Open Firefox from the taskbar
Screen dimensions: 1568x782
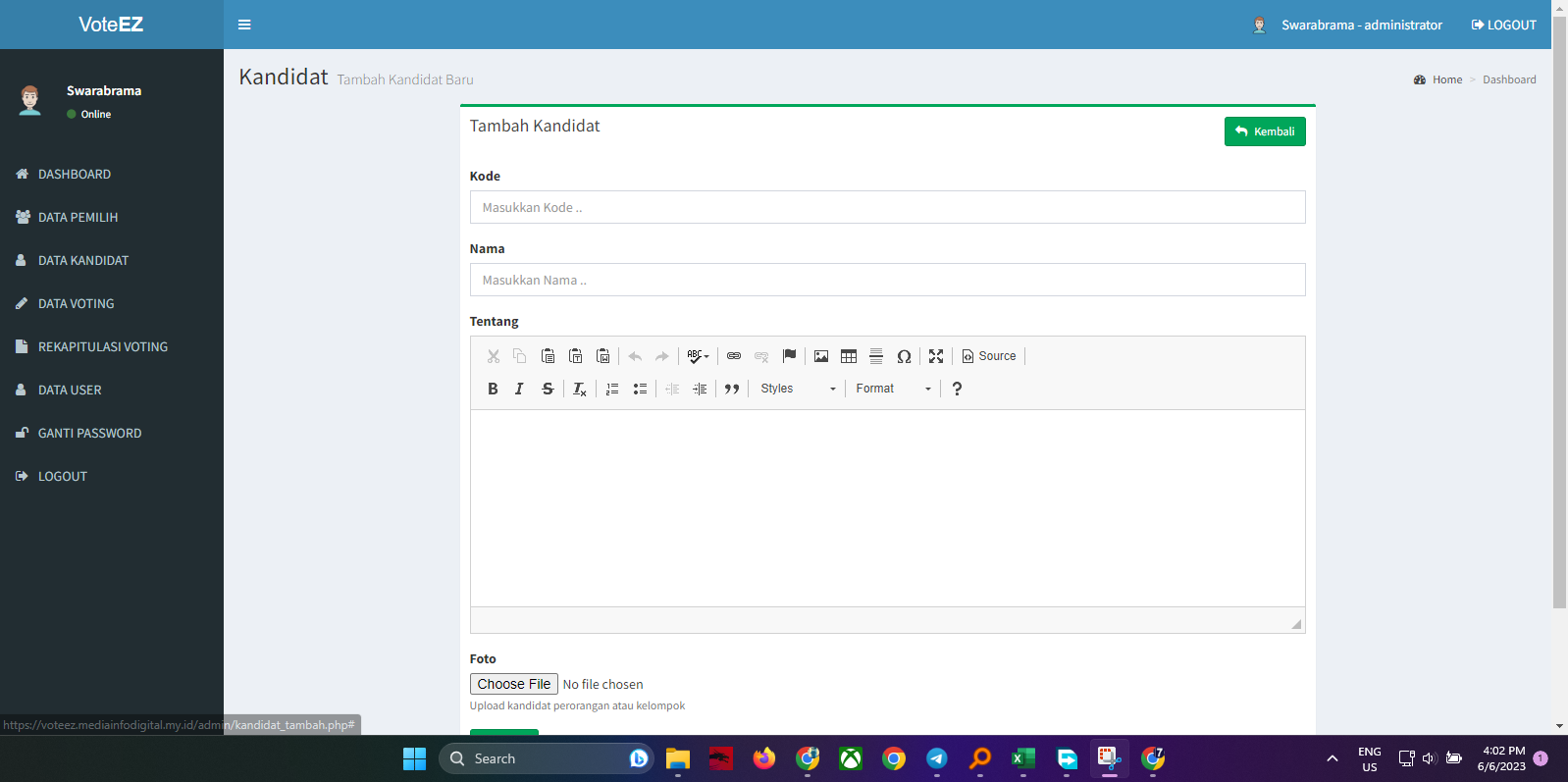pos(764,758)
